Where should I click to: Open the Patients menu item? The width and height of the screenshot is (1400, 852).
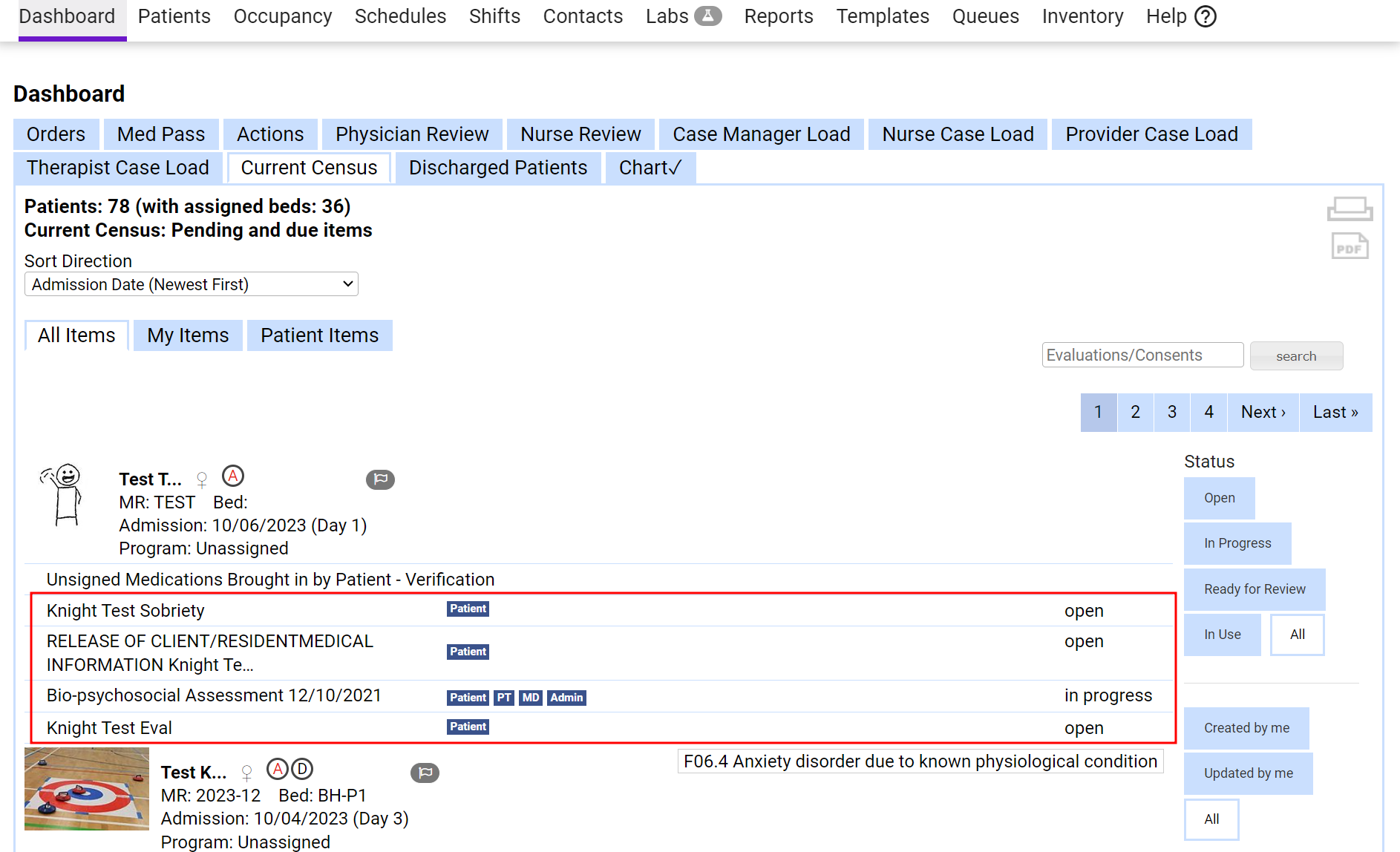[x=174, y=16]
